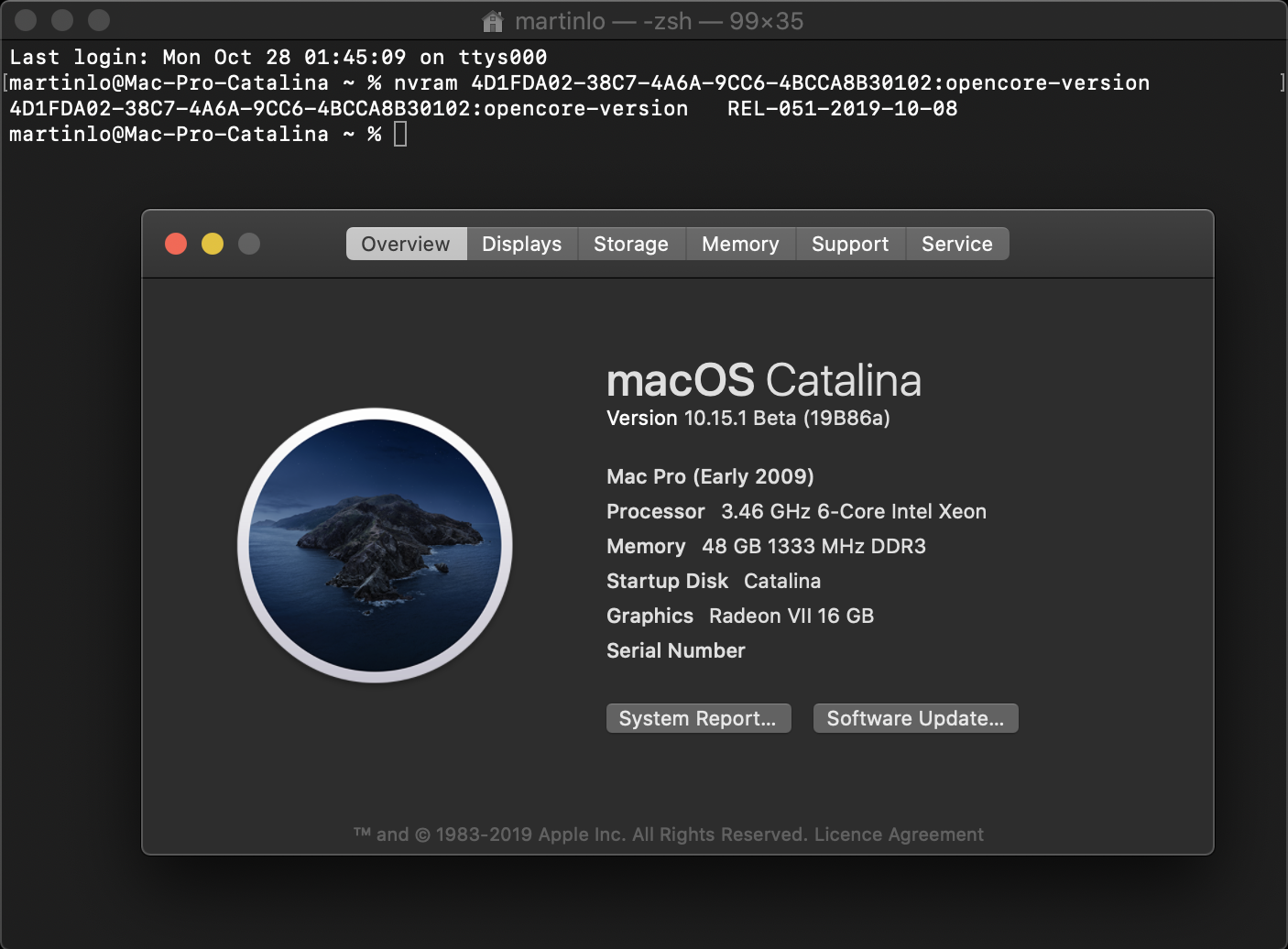Click the Terminal window minimize button
1288x949 pixels.
click(x=62, y=20)
